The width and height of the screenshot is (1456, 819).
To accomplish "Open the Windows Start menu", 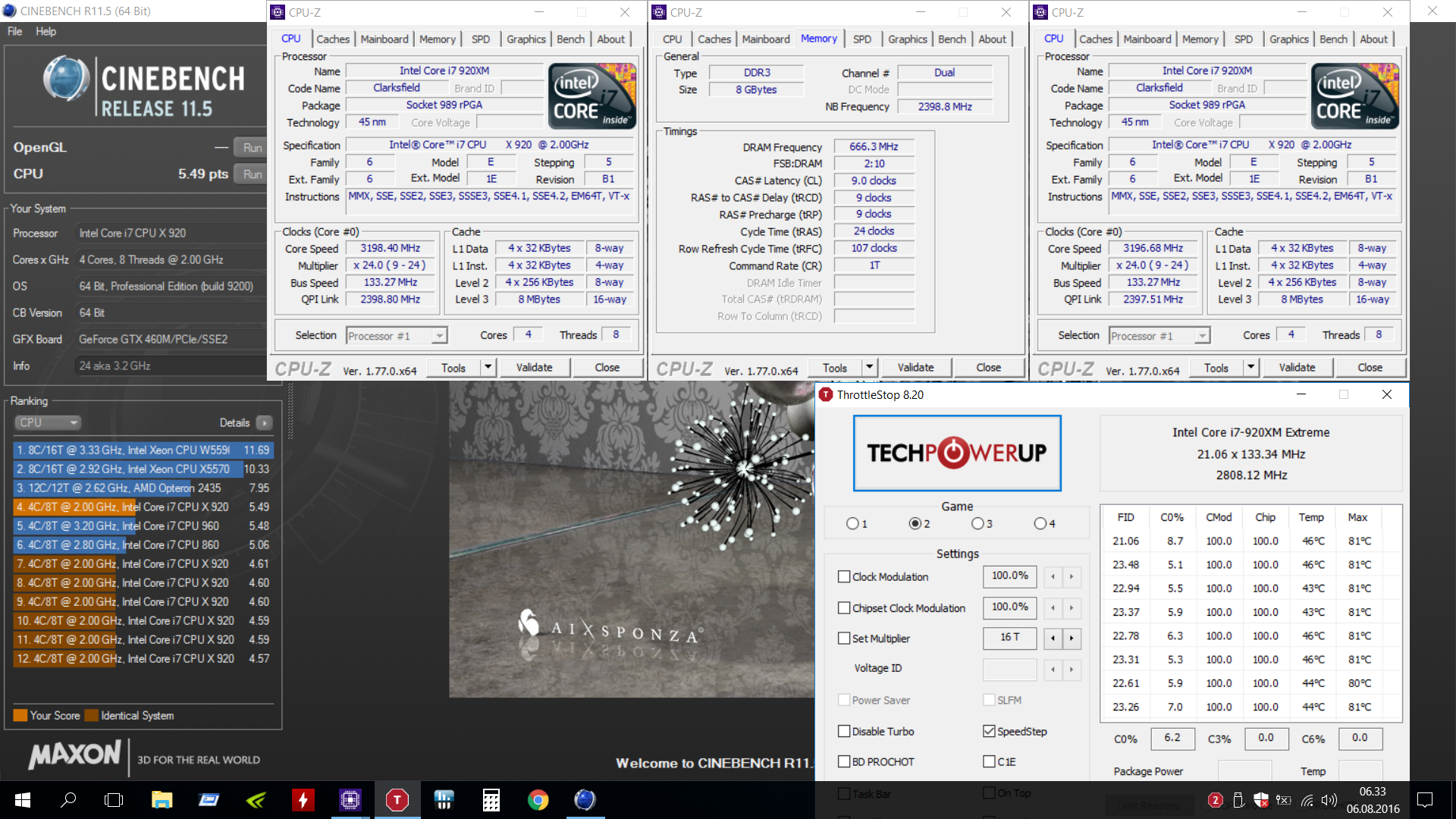I will pos(22,800).
